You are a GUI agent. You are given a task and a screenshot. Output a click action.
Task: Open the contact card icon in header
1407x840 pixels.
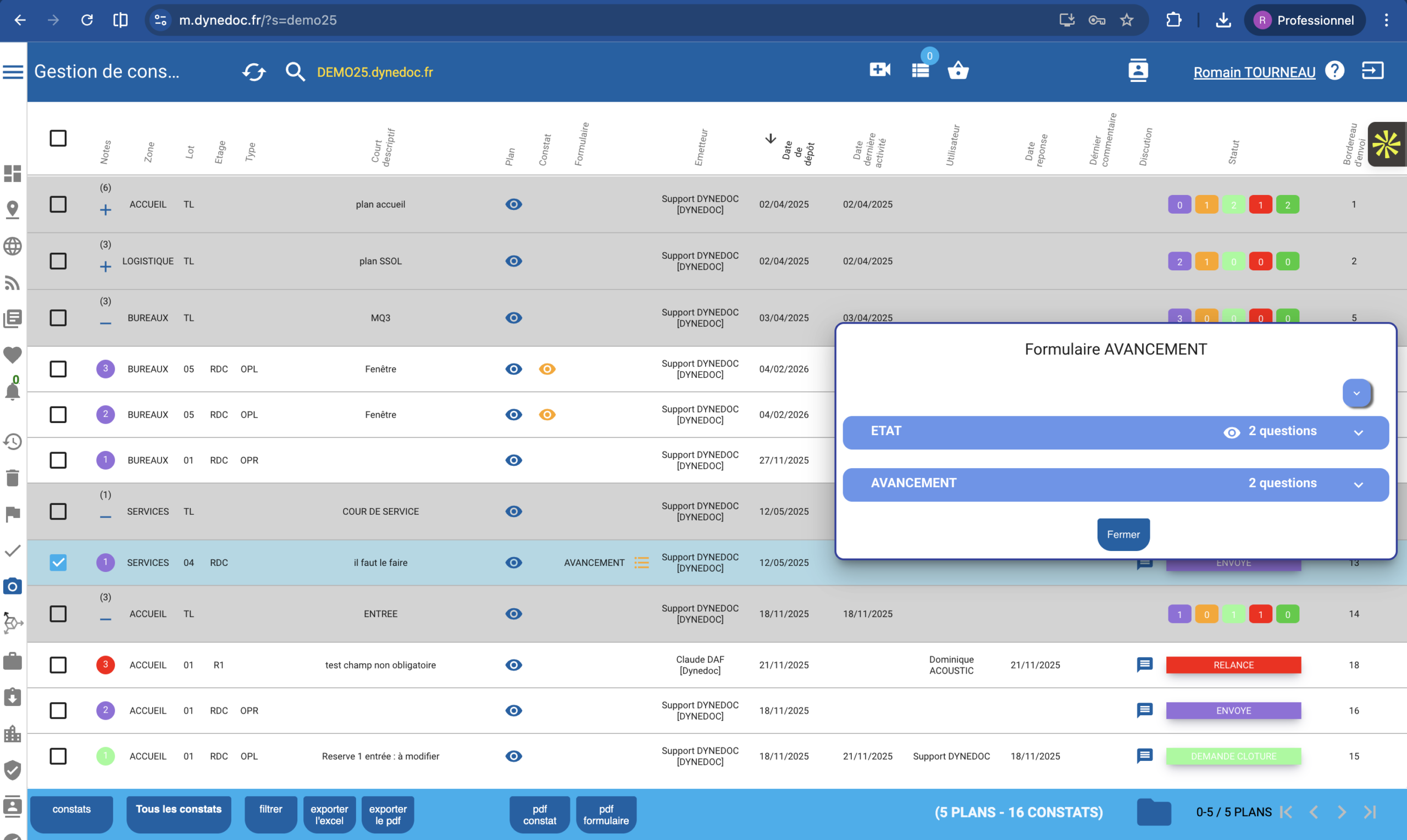[x=1138, y=70]
